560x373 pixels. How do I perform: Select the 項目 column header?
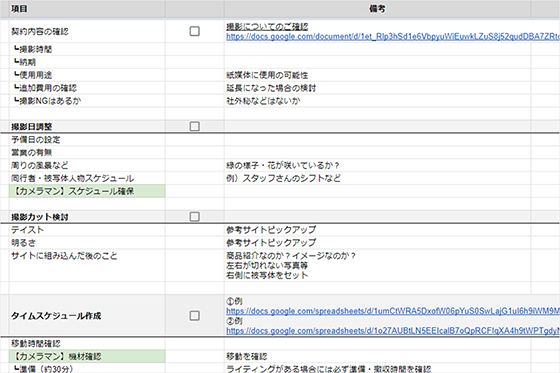pyautogui.click(x=87, y=9)
